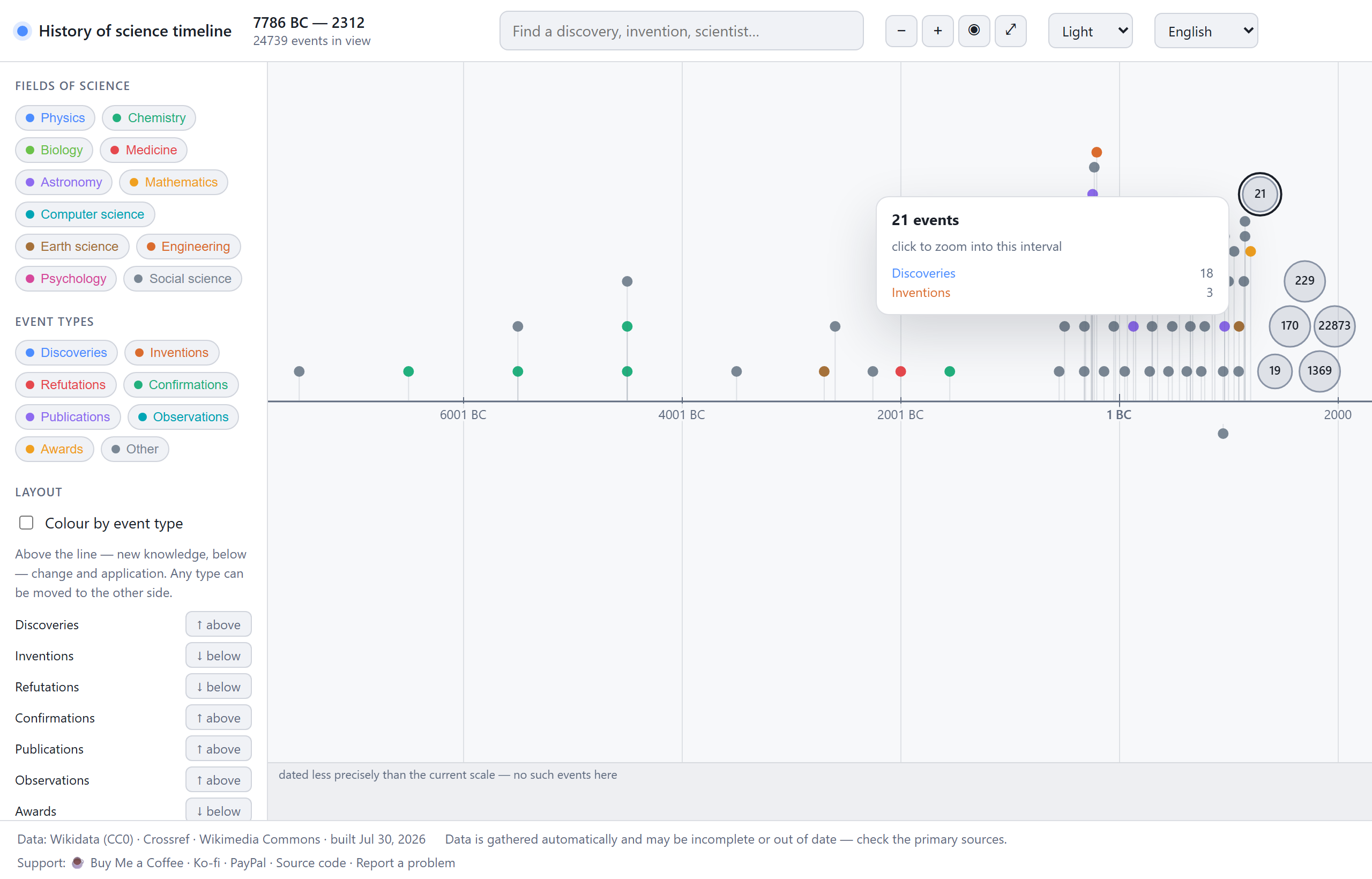Open the English language dropdown
Screen dimensions: 1372x879
point(1206,31)
